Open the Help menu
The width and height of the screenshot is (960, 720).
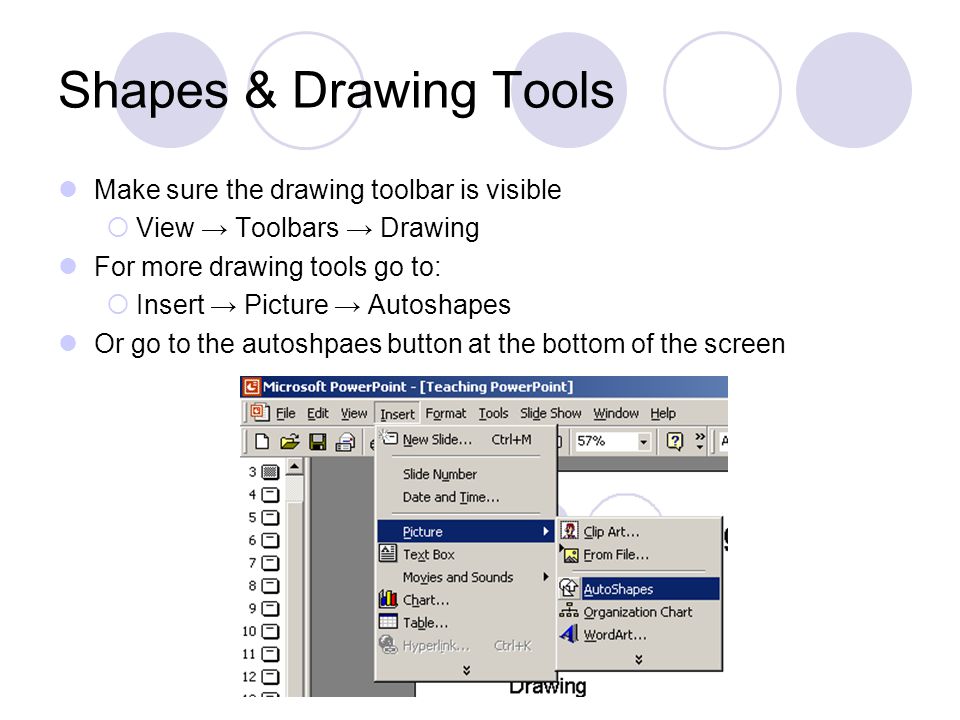click(663, 414)
